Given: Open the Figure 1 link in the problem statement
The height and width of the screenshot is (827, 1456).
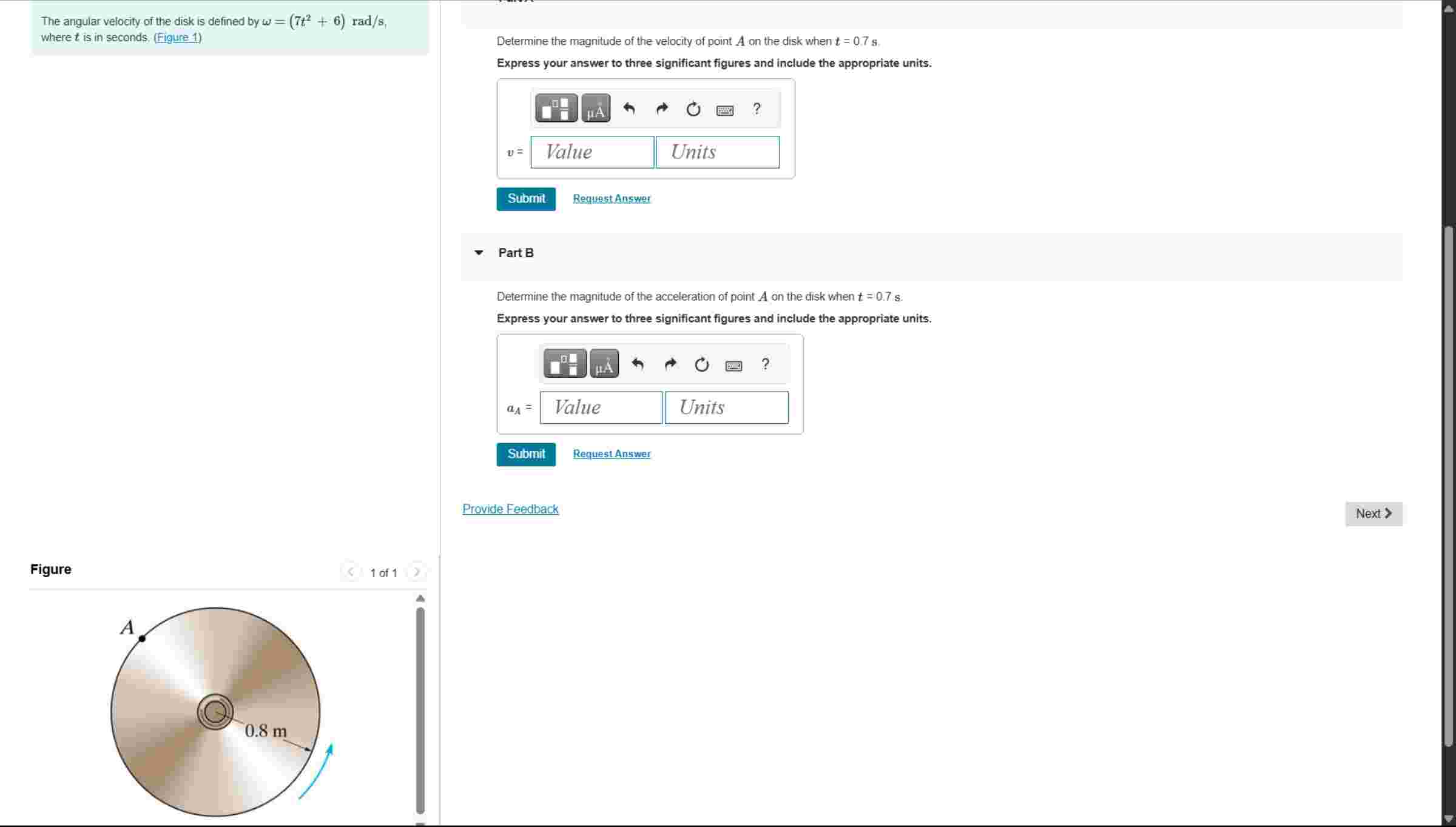Looking at the screenshot, I should click(x=177, y=37).
